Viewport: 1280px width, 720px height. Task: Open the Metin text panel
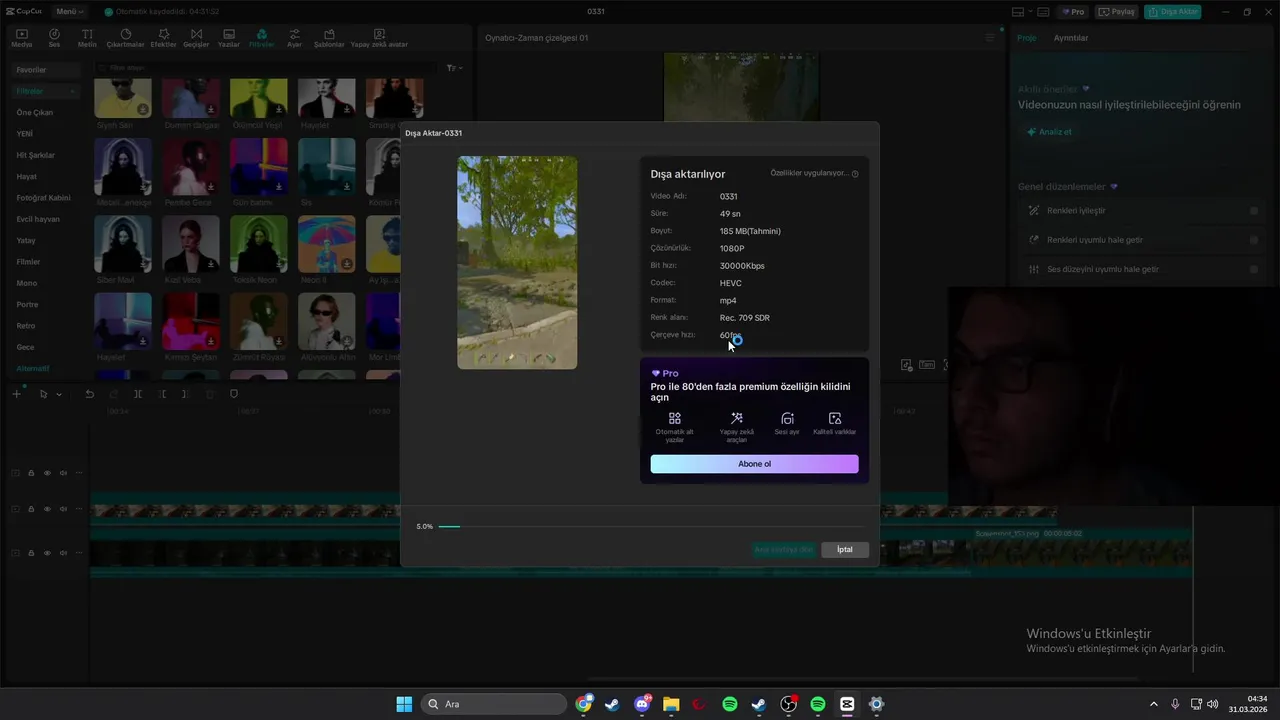coord(87,38)
